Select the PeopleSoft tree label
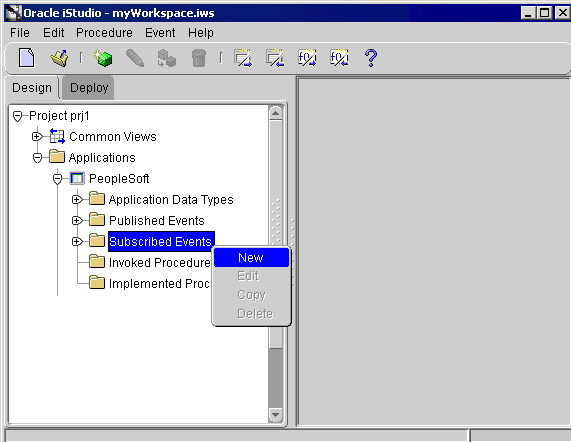This screenshot has width=571, height=442. coord(119,179)
